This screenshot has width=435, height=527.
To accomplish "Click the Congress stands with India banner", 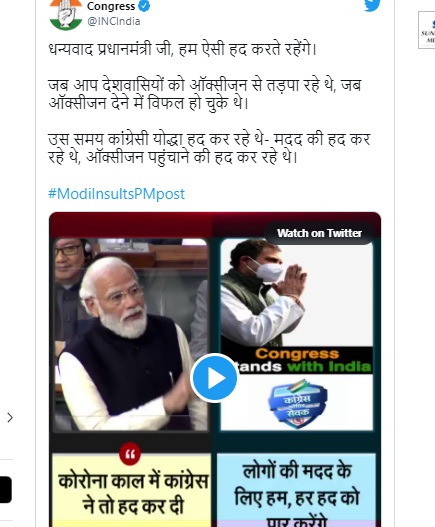I will (297, 360).
